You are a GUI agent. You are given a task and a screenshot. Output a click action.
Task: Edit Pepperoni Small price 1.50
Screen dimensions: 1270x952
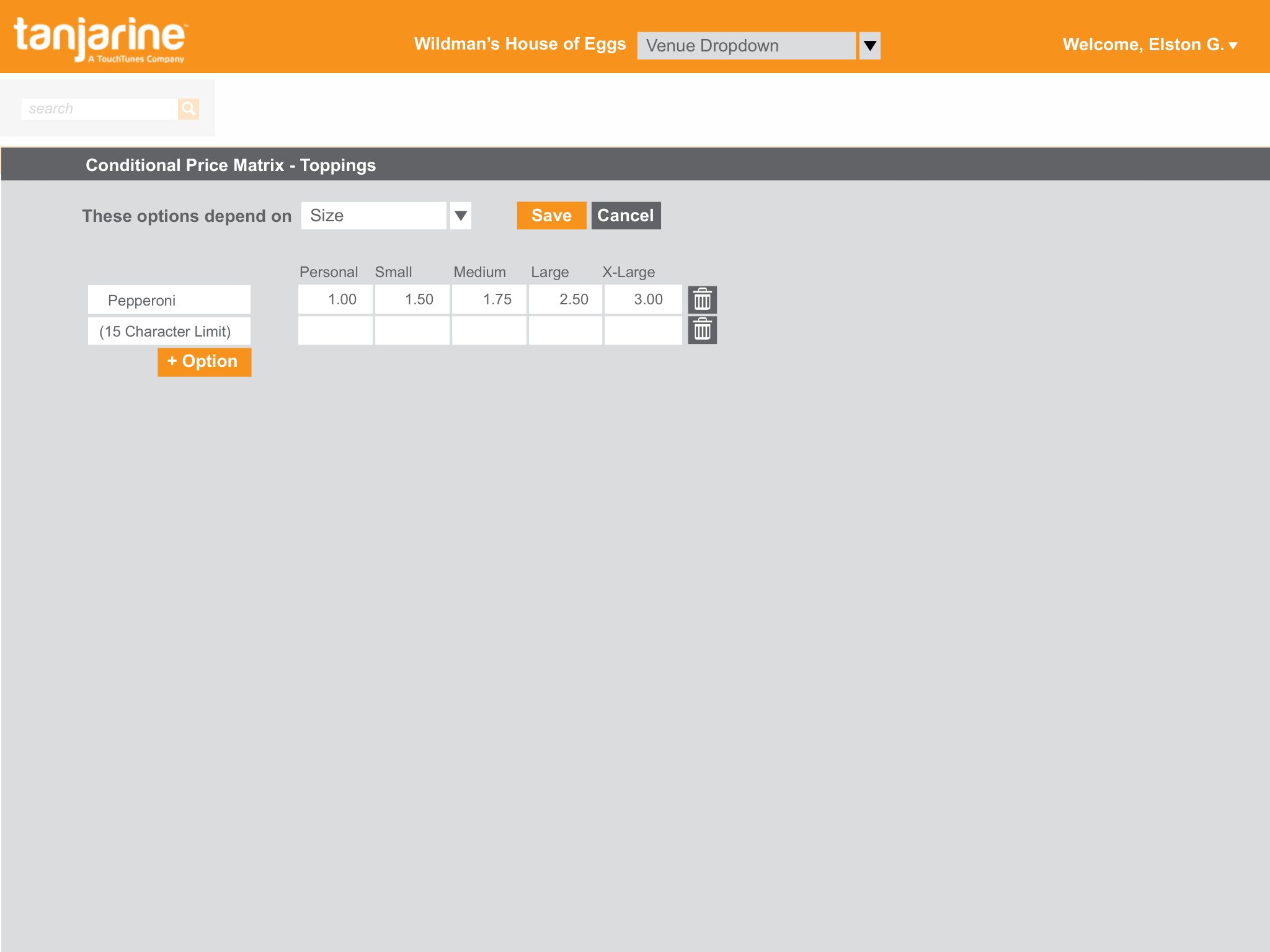point(412,299)
